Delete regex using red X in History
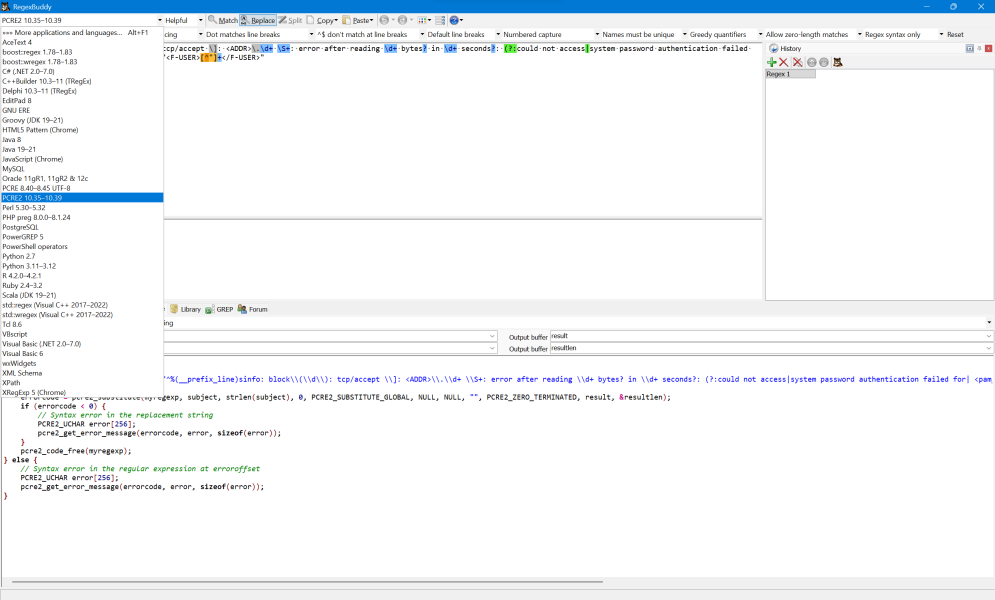 [x=785, y=62]
